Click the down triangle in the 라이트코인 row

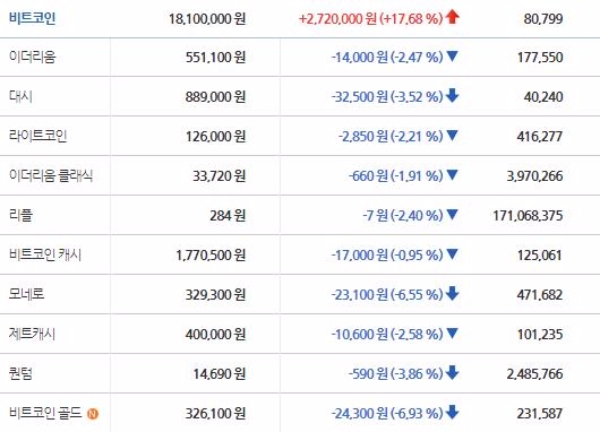453,135
